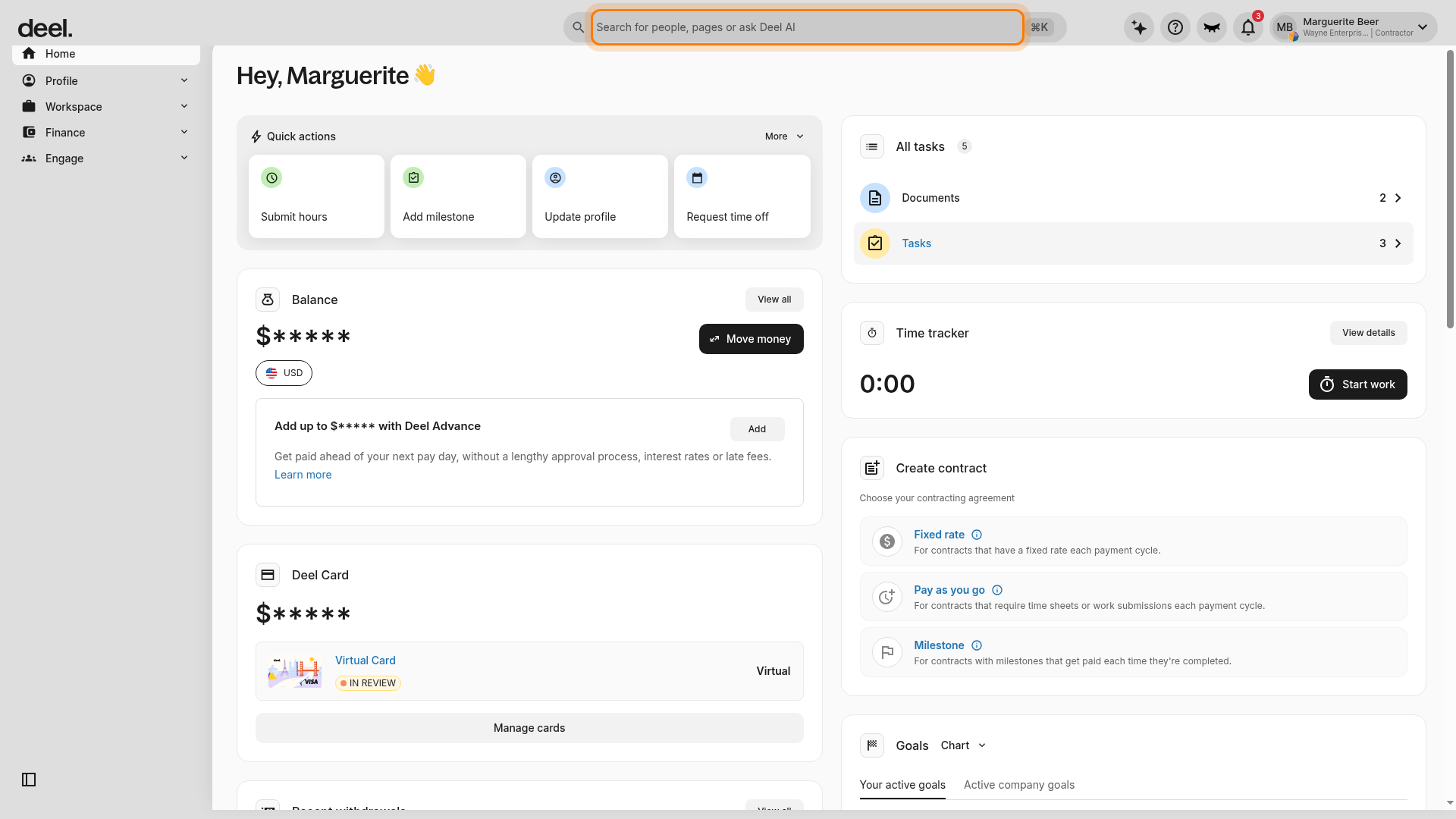The image size is (1456, 819).
Task: Click the Add milestone icon
Action: click(x=413, y=177)
